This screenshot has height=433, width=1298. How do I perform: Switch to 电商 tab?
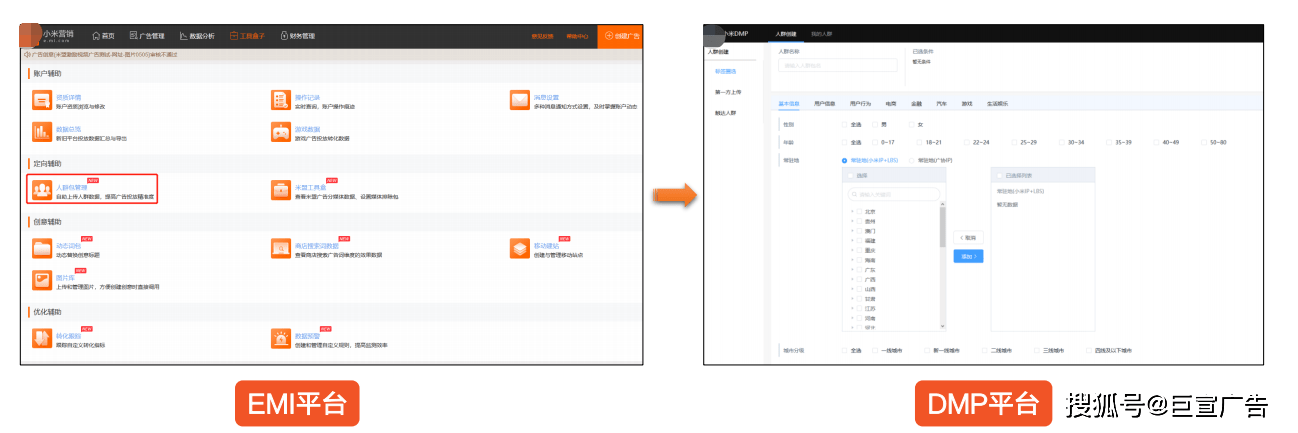pyautogui.click(x=891, y=103)
